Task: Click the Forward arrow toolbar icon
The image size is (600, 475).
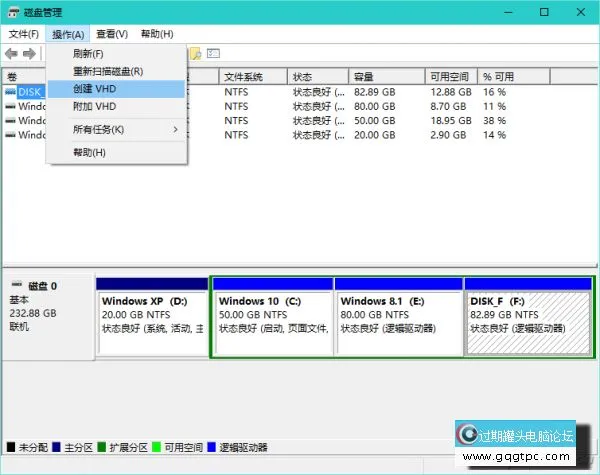Action: [29, 54]
